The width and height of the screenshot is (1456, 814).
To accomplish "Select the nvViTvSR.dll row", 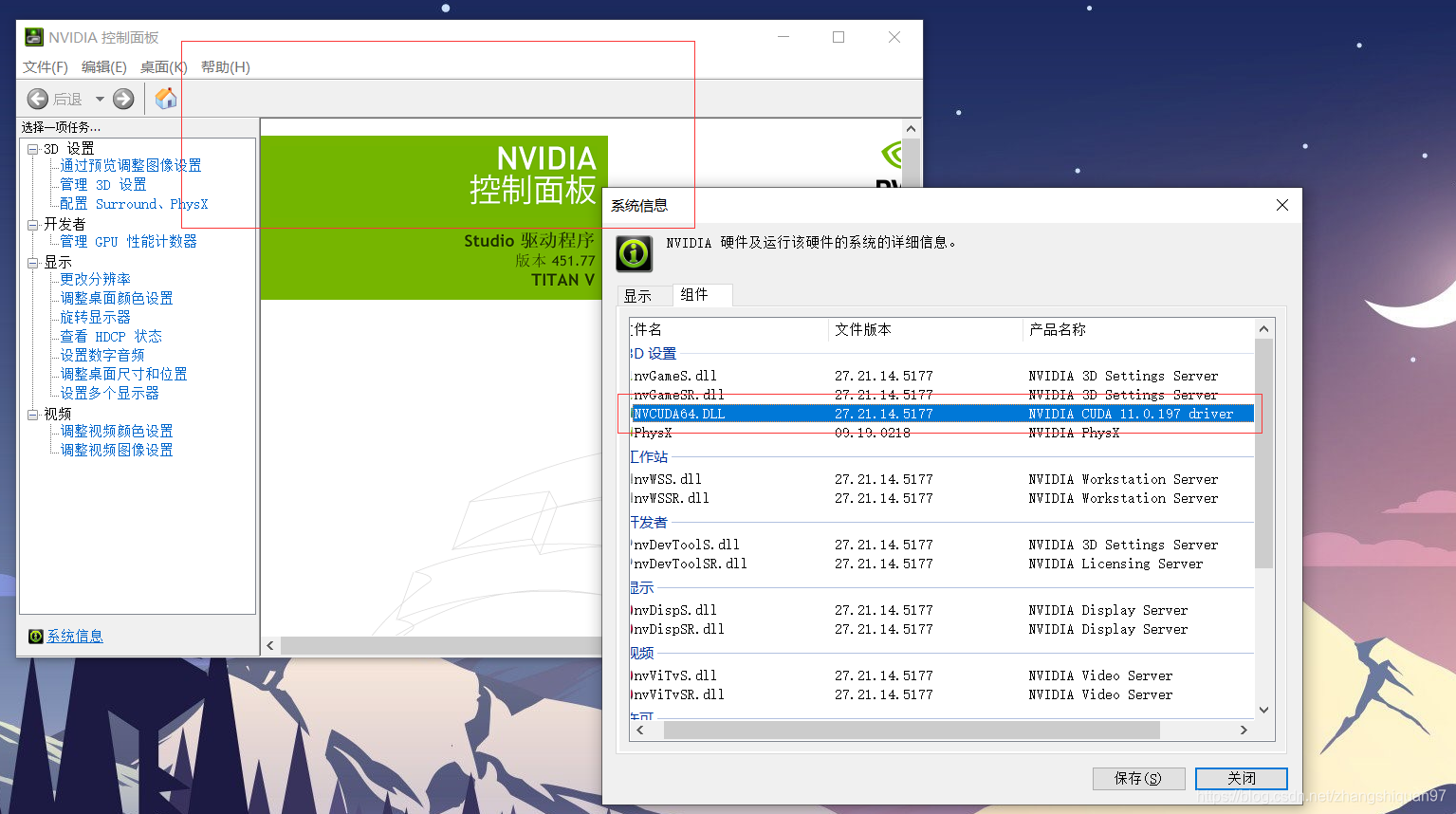I will [x=942, y=694].
